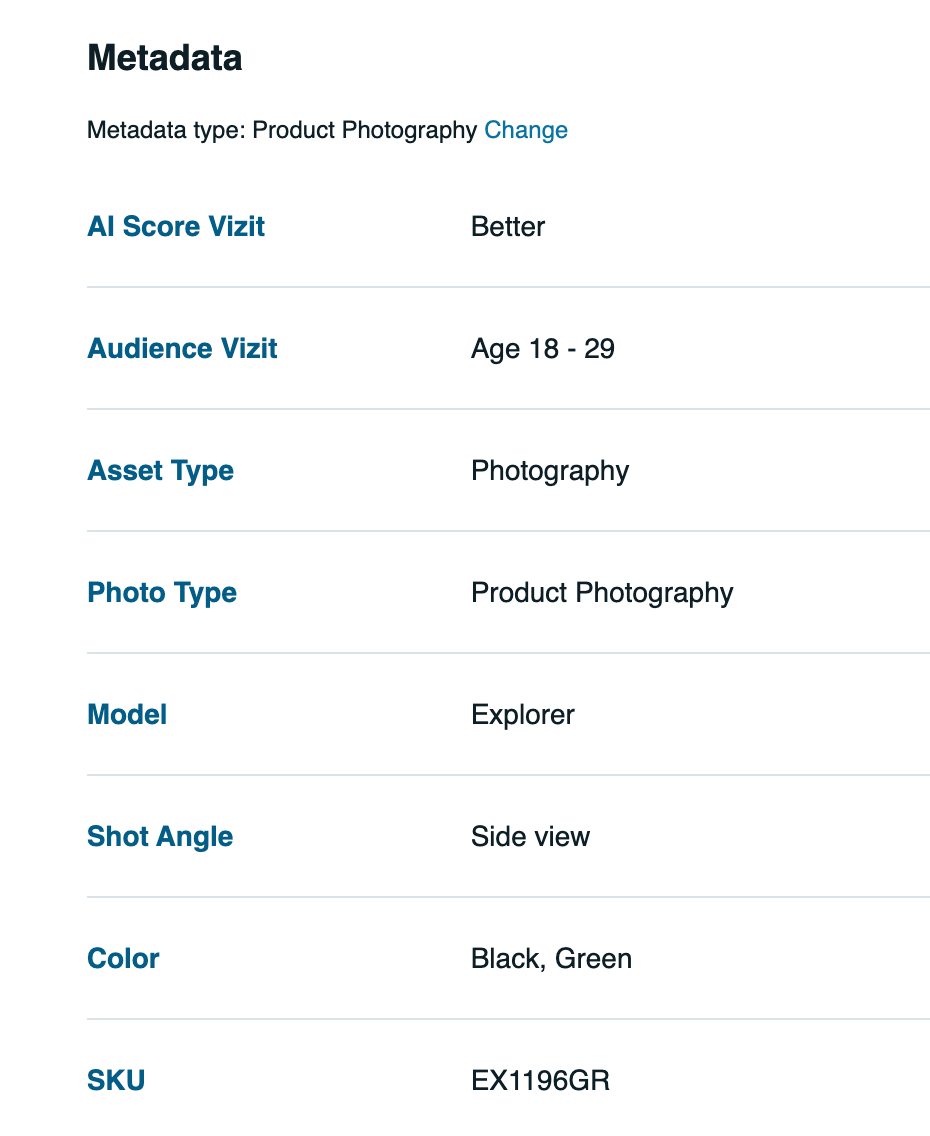This screenshot has width=930, height=1136.
Task: Open the Photo Type field
Action: click(162, 592)
